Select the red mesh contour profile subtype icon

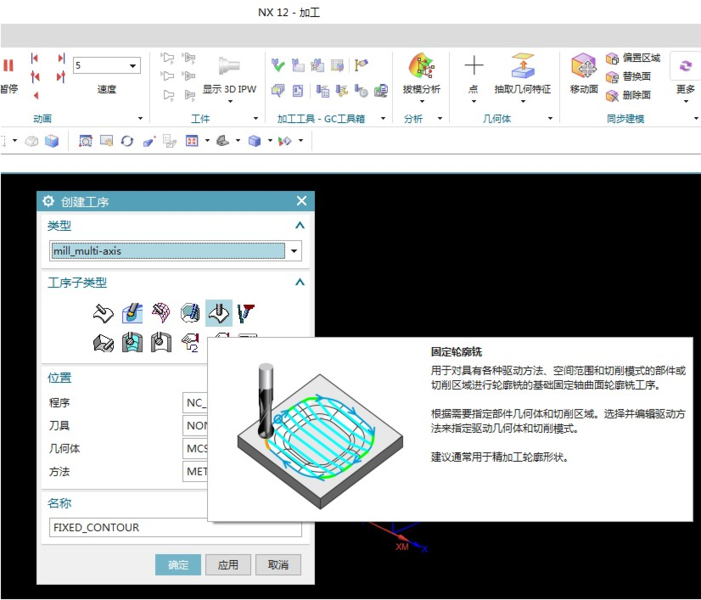[161, 313]
